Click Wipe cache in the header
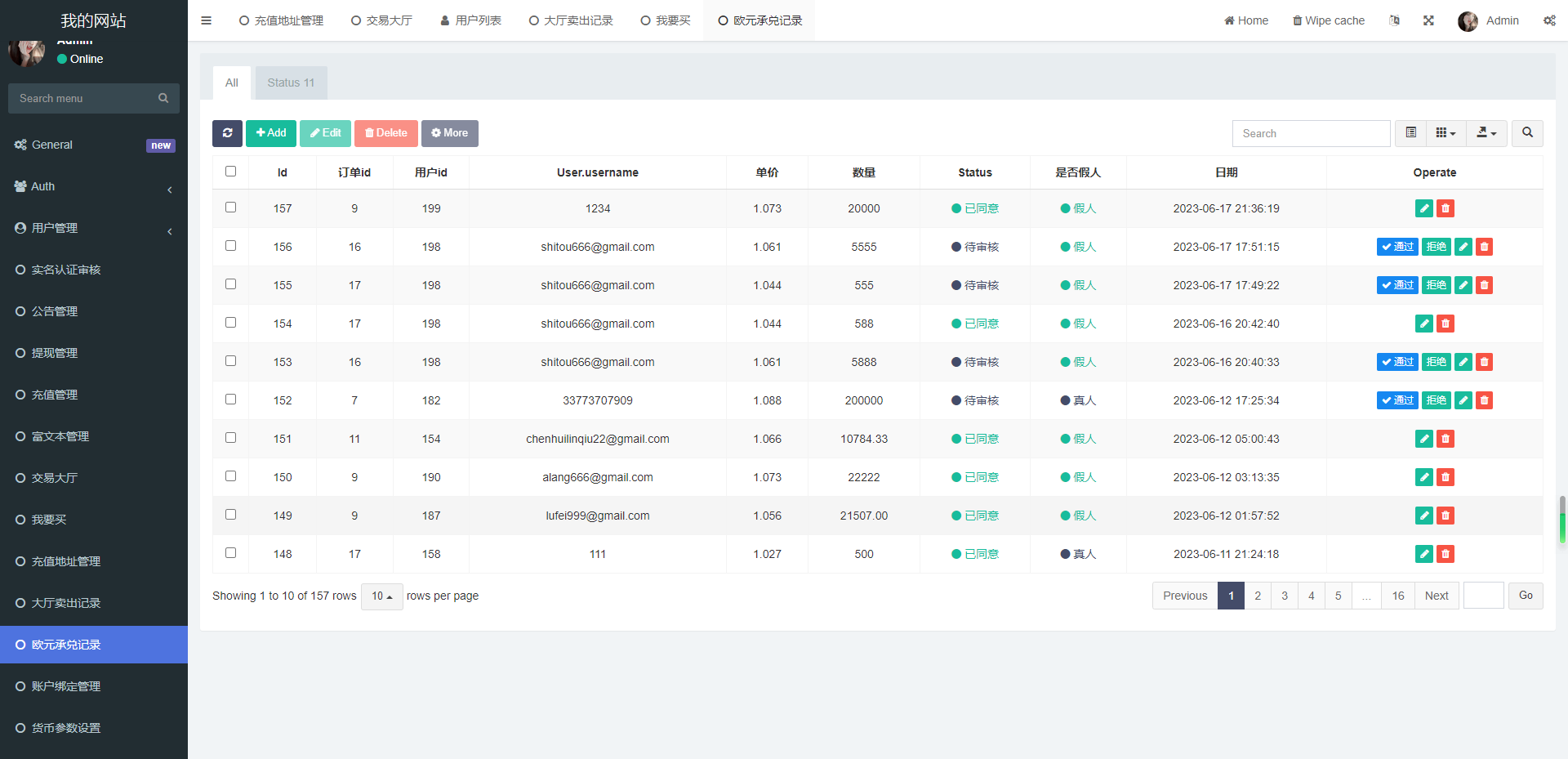Image resolution: width=1568 pixels, height=759 pixels. pyautogui.click(x=1328, y=20)
